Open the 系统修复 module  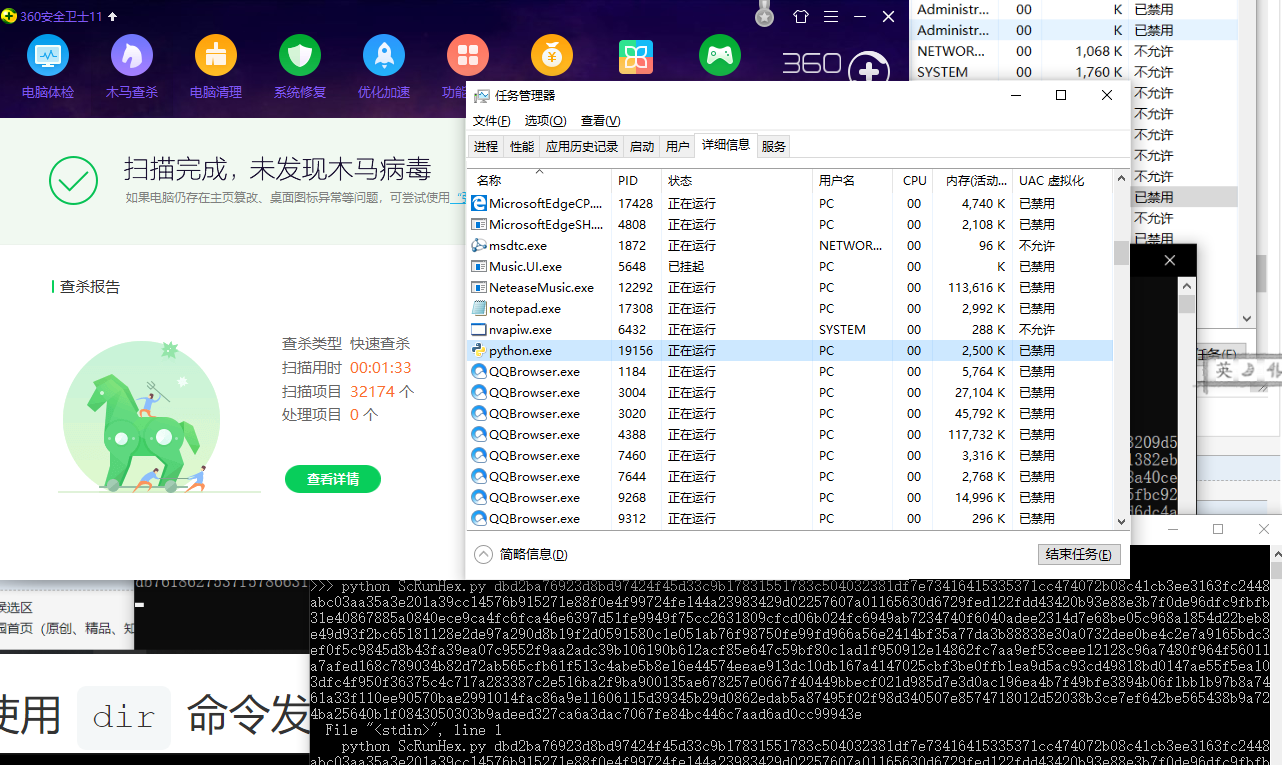coord(300,67)
